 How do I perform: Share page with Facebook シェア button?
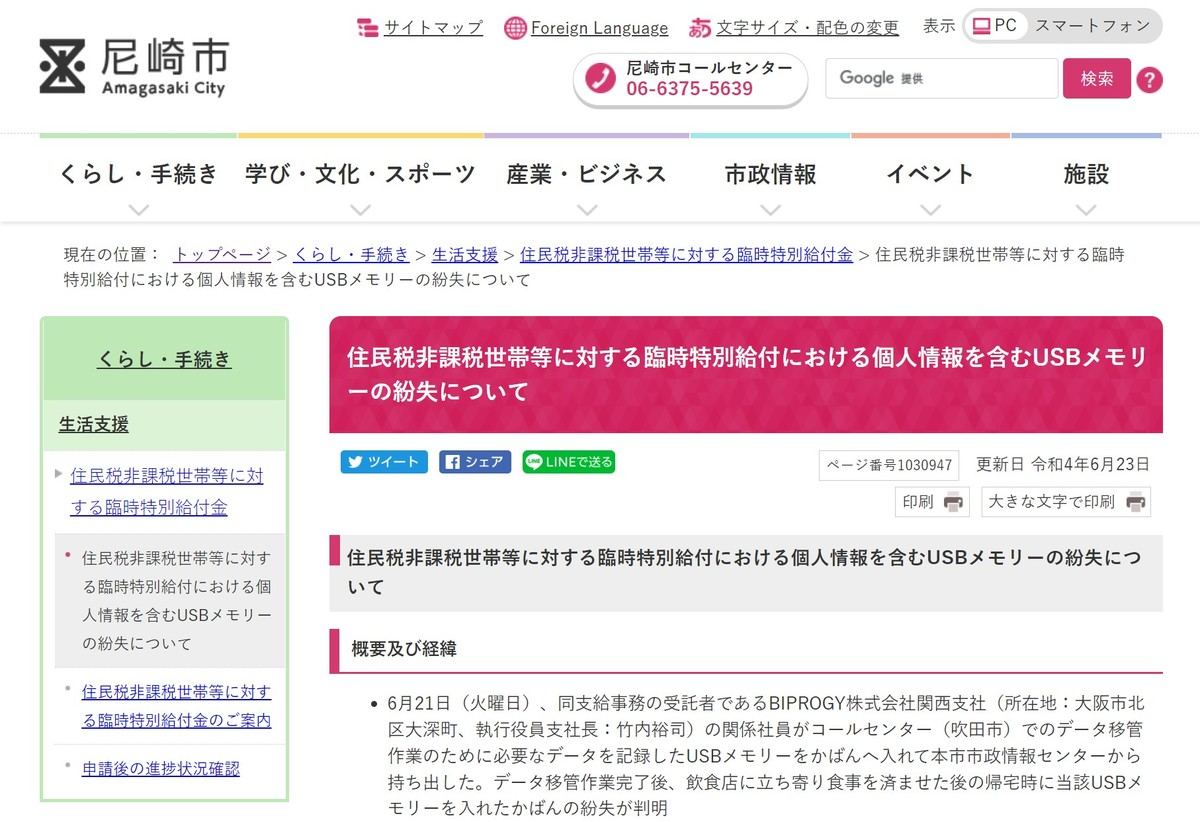click(475, 461)
